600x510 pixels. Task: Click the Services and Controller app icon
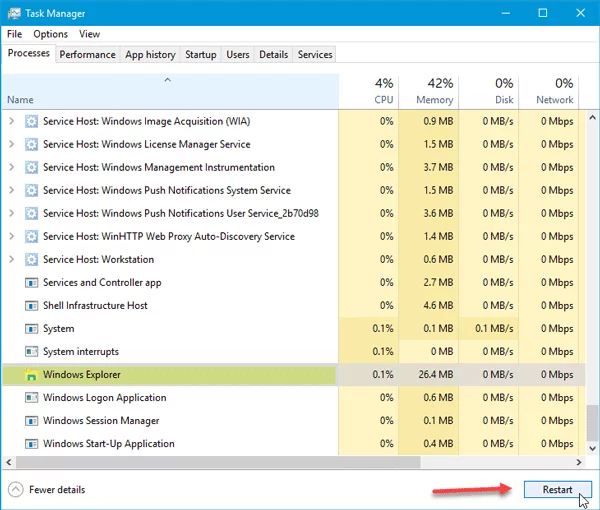point(31,283)
